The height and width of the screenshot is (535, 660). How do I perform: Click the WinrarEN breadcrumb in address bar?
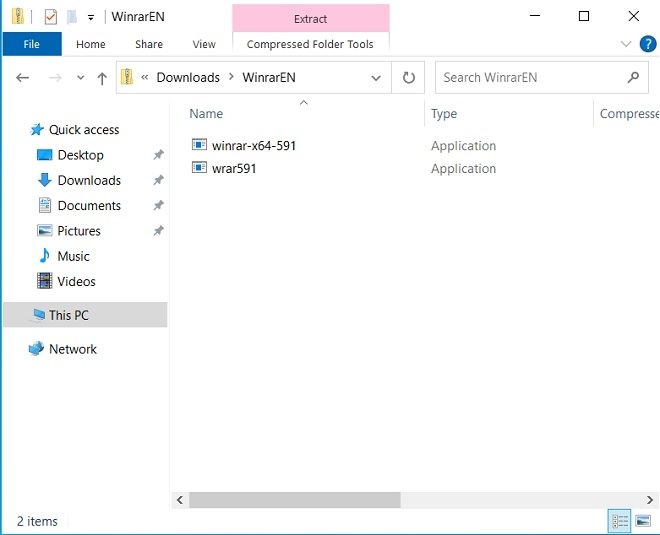[x=269, y=77]
